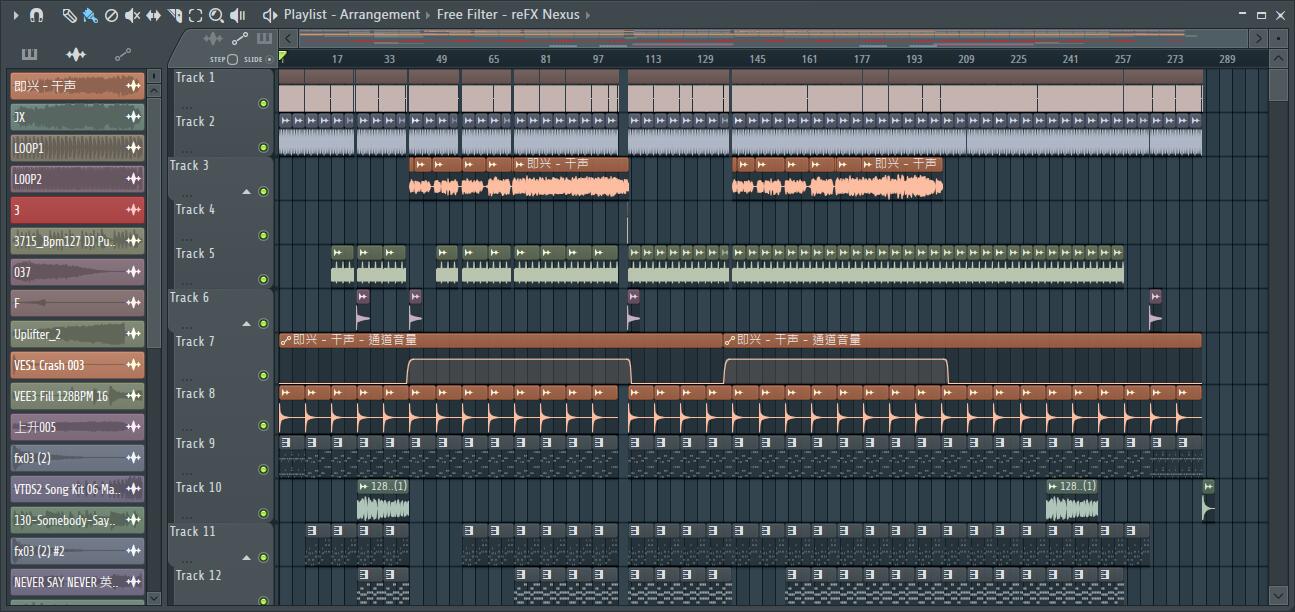Mute Track 5 with green LED
This screenshot has height=612, width=1295.
264,279
